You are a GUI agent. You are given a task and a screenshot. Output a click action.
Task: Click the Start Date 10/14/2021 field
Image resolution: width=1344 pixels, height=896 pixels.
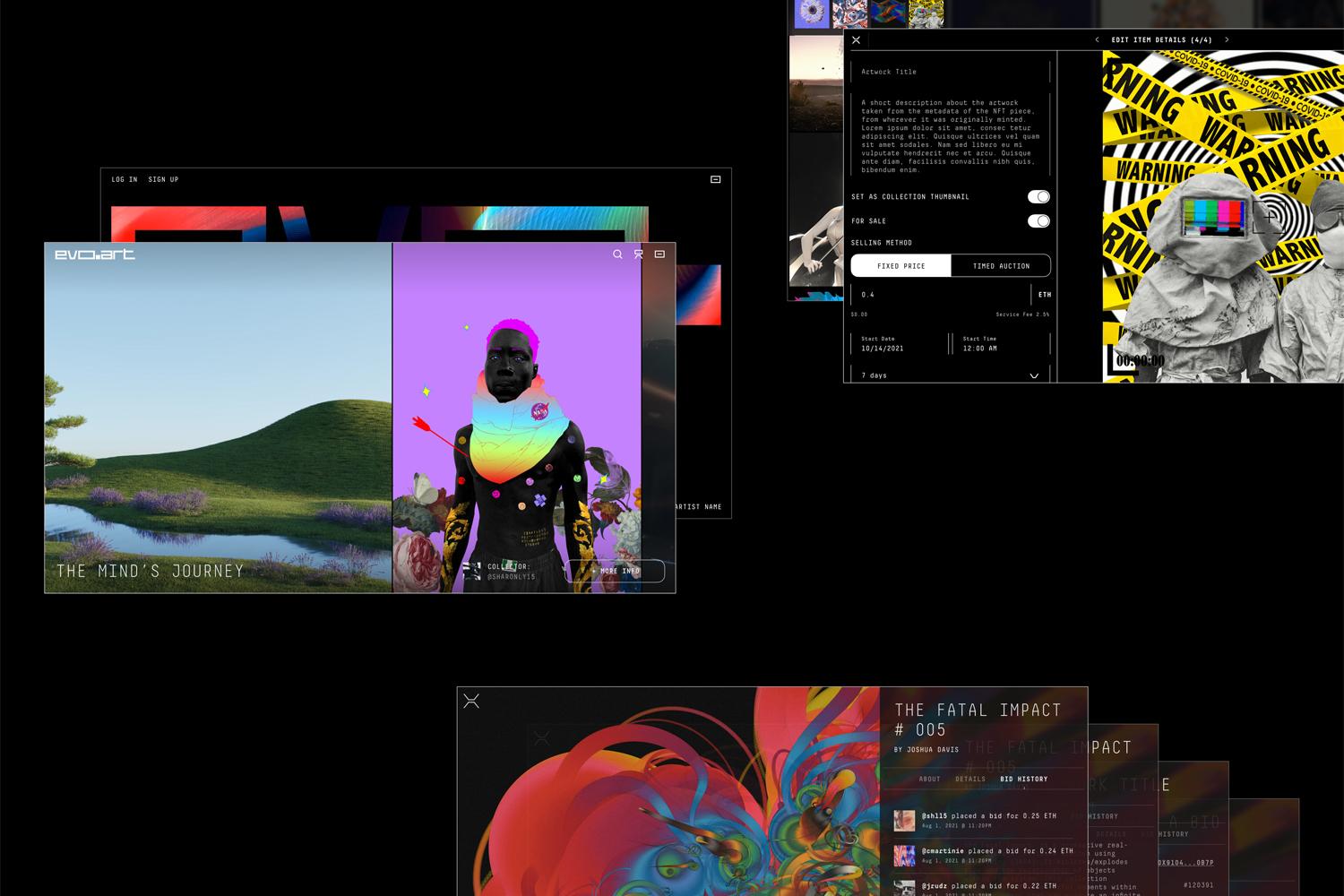900,344
